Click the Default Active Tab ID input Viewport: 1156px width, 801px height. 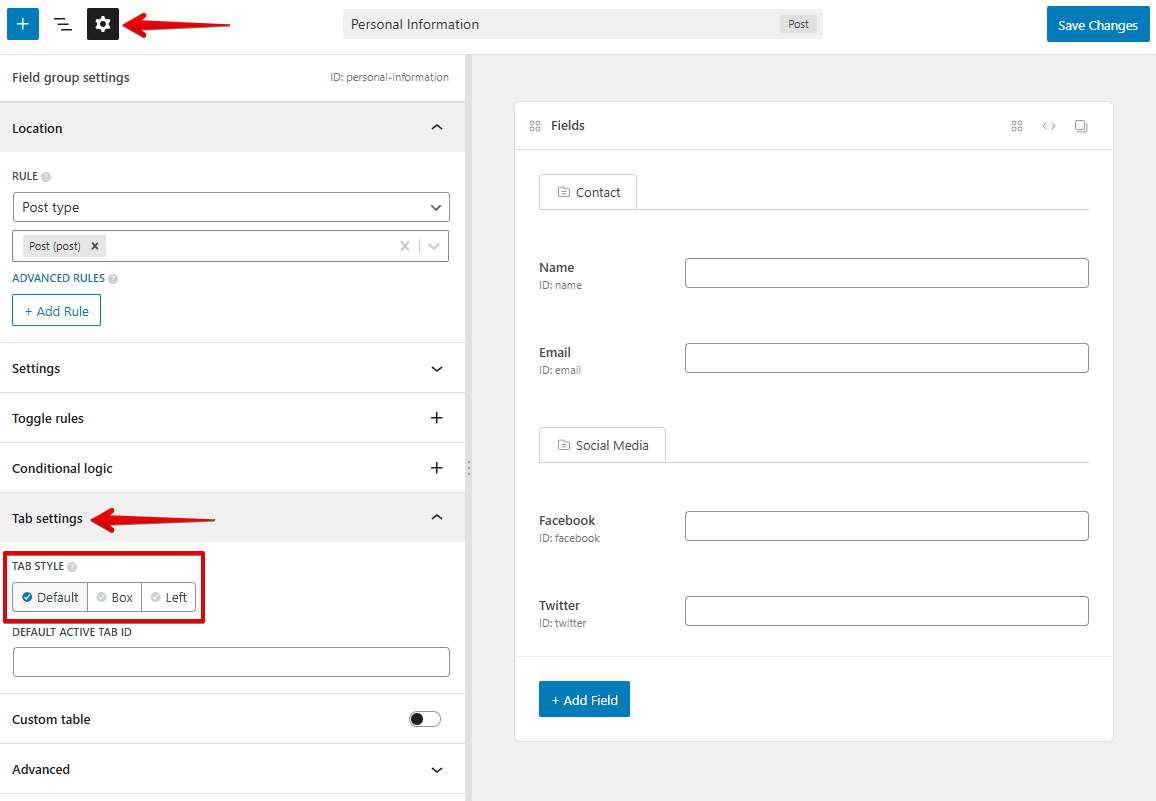tap(231, 662)
